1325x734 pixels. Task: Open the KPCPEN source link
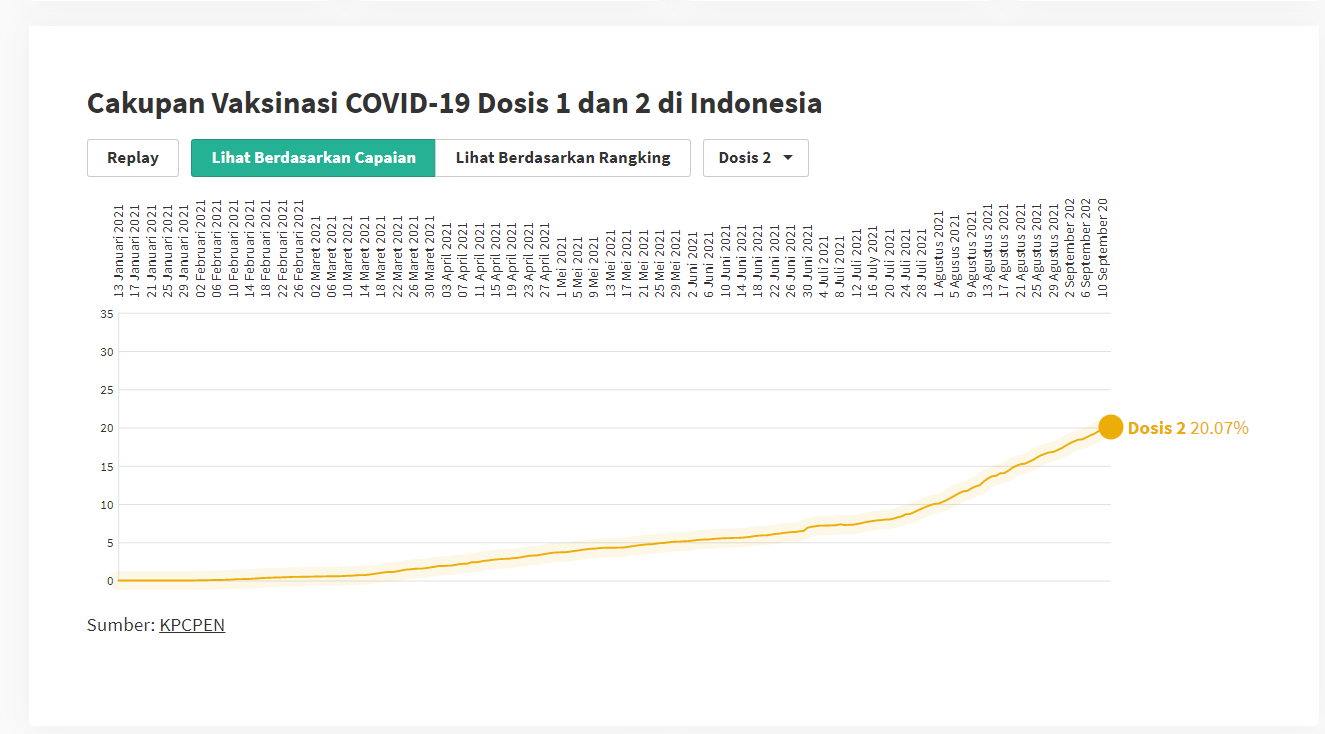(192, 625)
